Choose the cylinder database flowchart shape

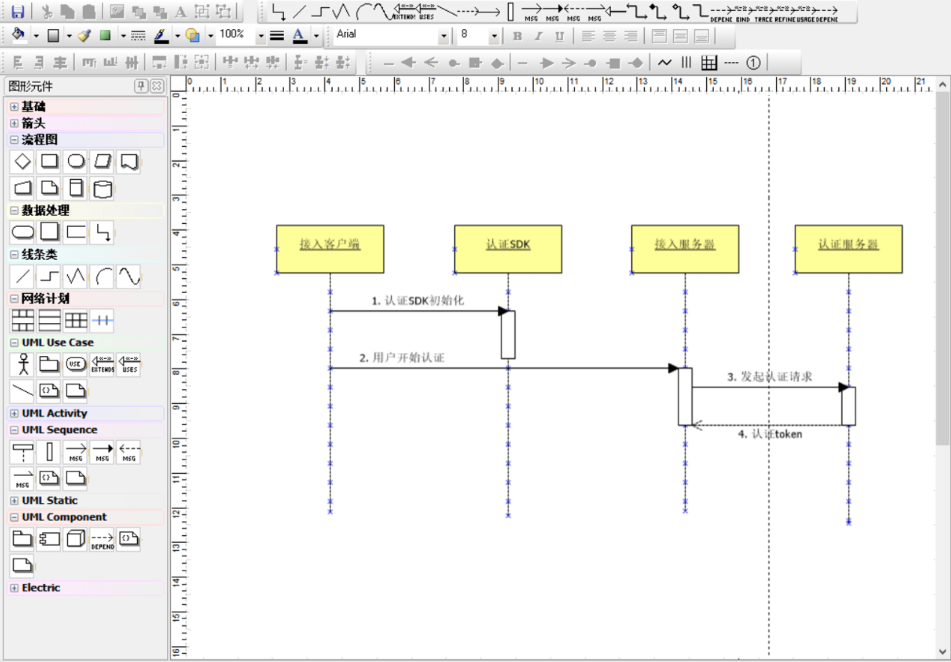tap(102, 188)
